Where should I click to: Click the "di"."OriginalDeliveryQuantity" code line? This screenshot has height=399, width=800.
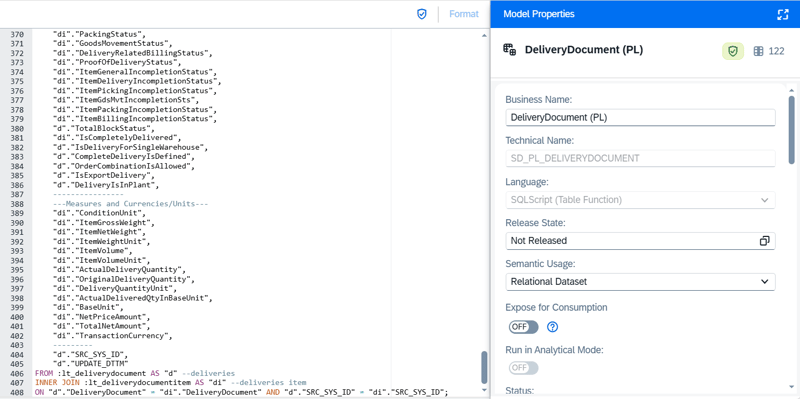tap(123, 279)
